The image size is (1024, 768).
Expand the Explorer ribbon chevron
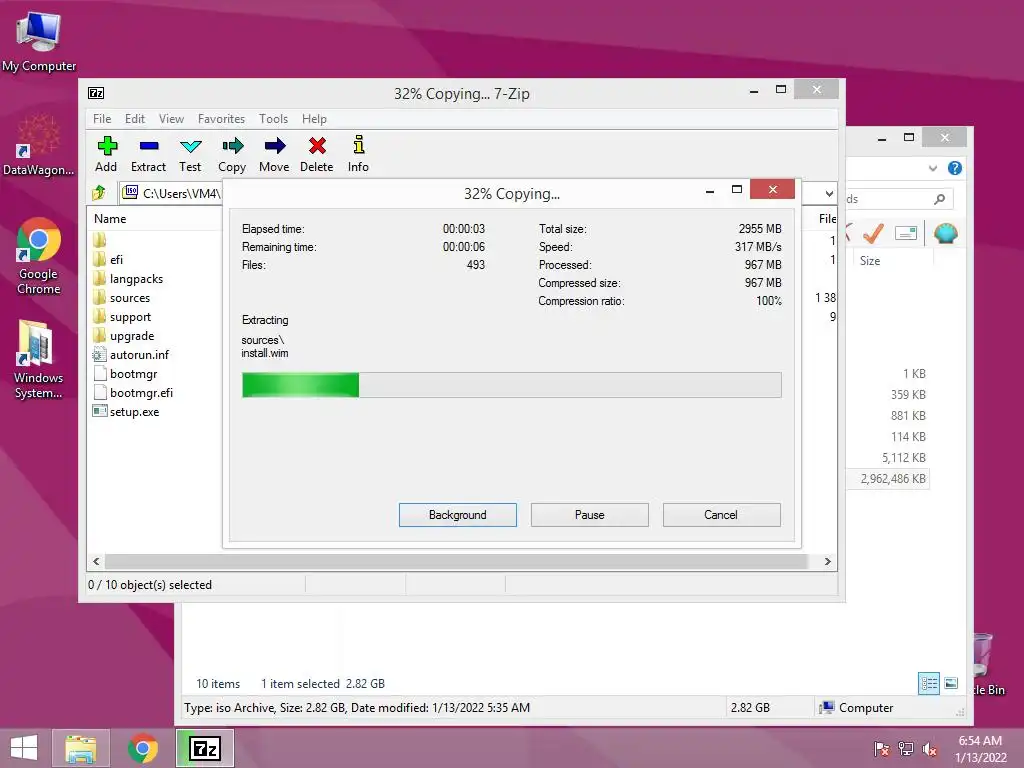pos(933,168)
